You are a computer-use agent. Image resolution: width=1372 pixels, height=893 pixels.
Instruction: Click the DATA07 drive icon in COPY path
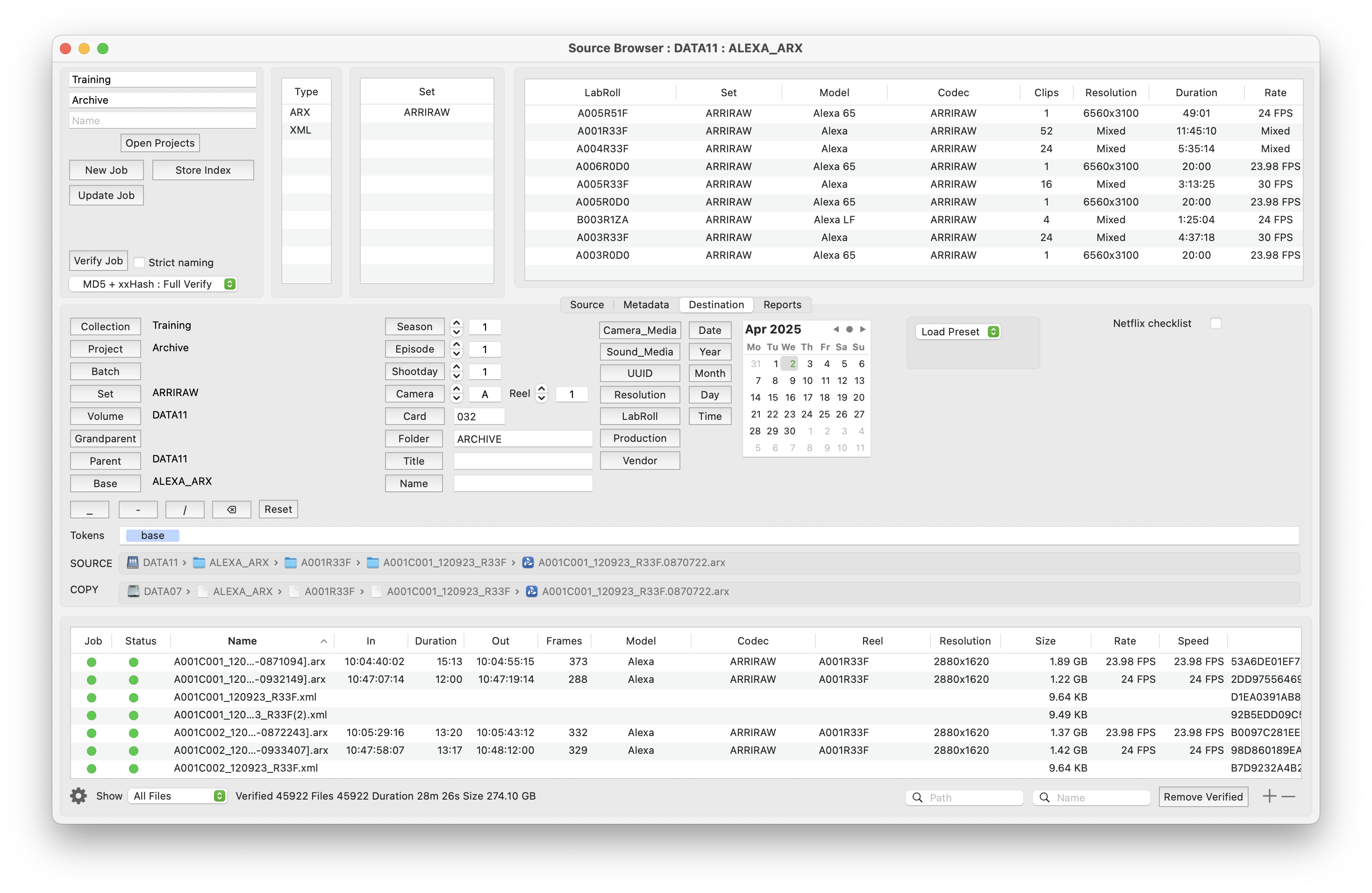click(x=133, y=591)
